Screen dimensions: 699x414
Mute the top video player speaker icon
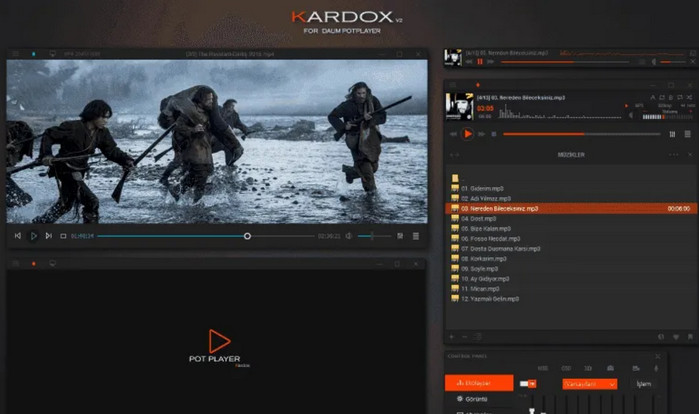tap(349, 236)
